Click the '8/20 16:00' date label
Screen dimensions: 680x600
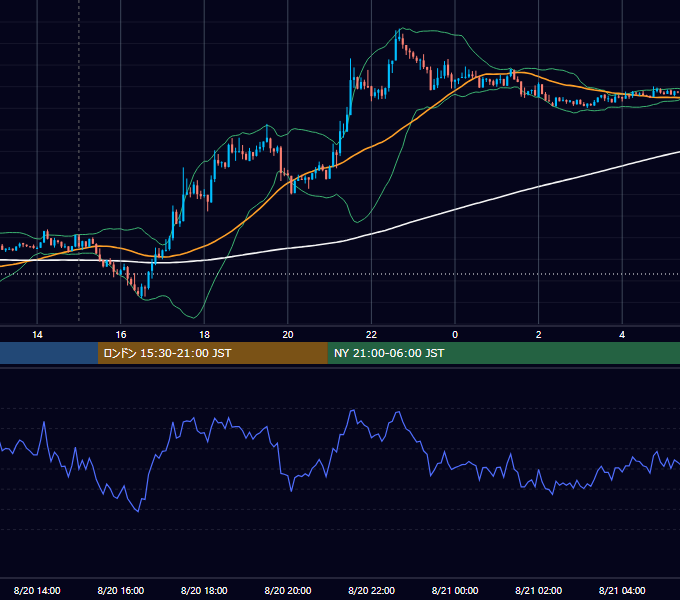(x=121, y=590)
